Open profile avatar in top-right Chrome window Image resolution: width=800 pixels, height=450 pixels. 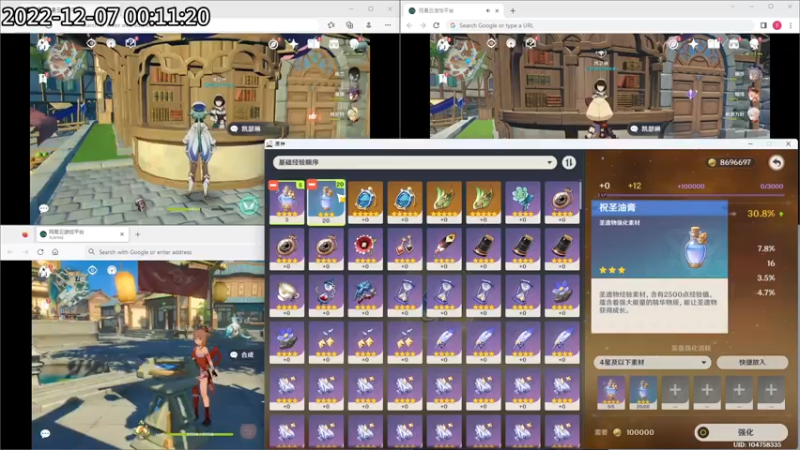(777, 25)
